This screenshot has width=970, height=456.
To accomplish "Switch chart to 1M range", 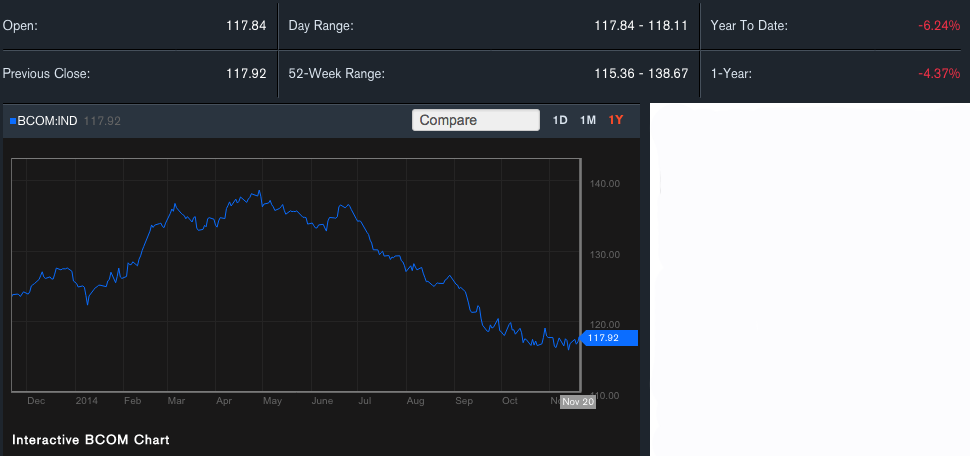I will click(x=588, y=120).
